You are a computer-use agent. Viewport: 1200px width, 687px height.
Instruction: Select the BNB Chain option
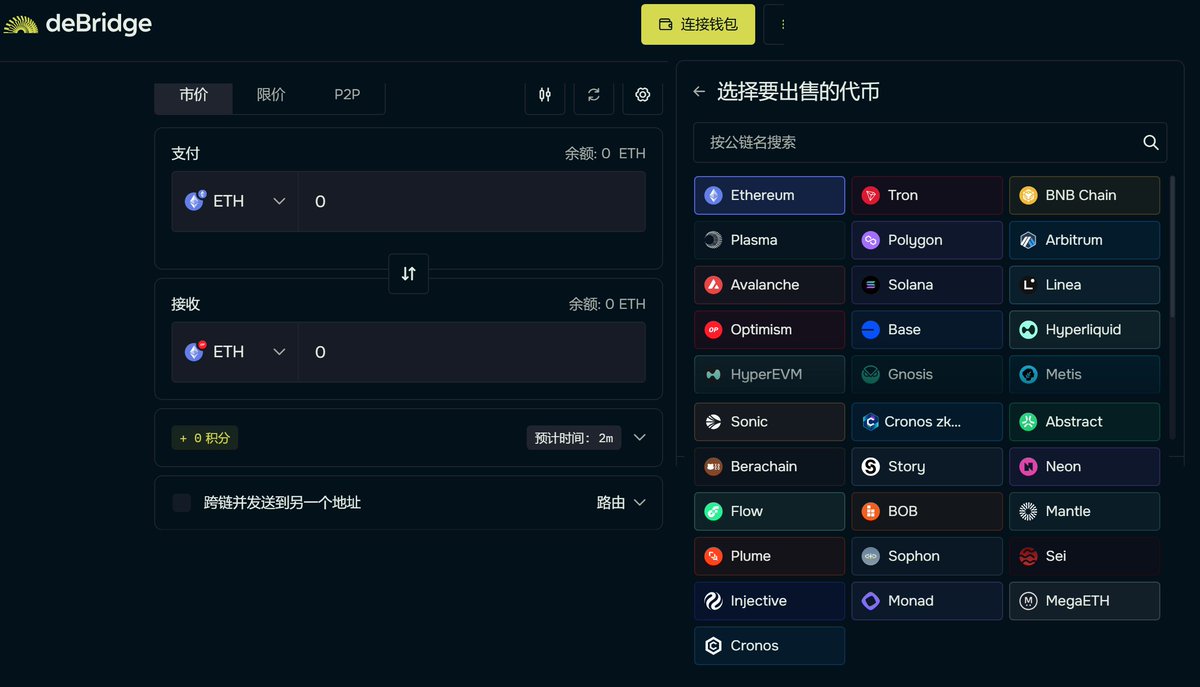click(1084, 195)
